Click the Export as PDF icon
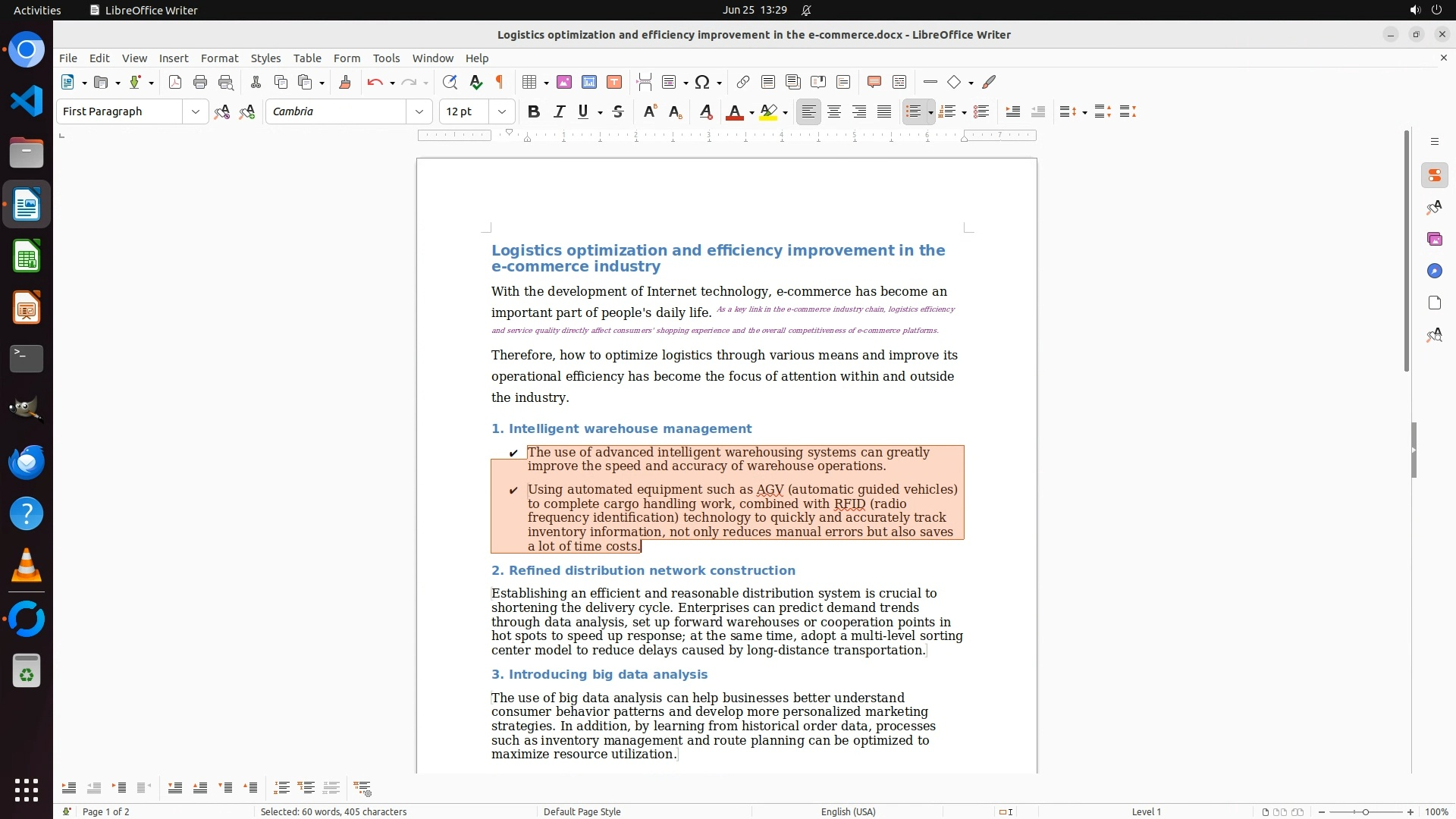Screen dimensions: 1456x819 point(175,82)
